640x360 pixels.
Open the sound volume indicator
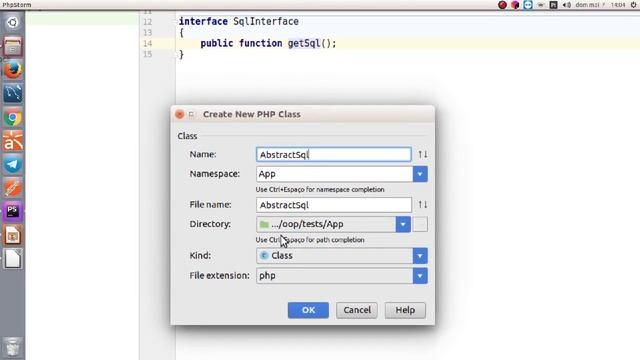pos(567,5)
